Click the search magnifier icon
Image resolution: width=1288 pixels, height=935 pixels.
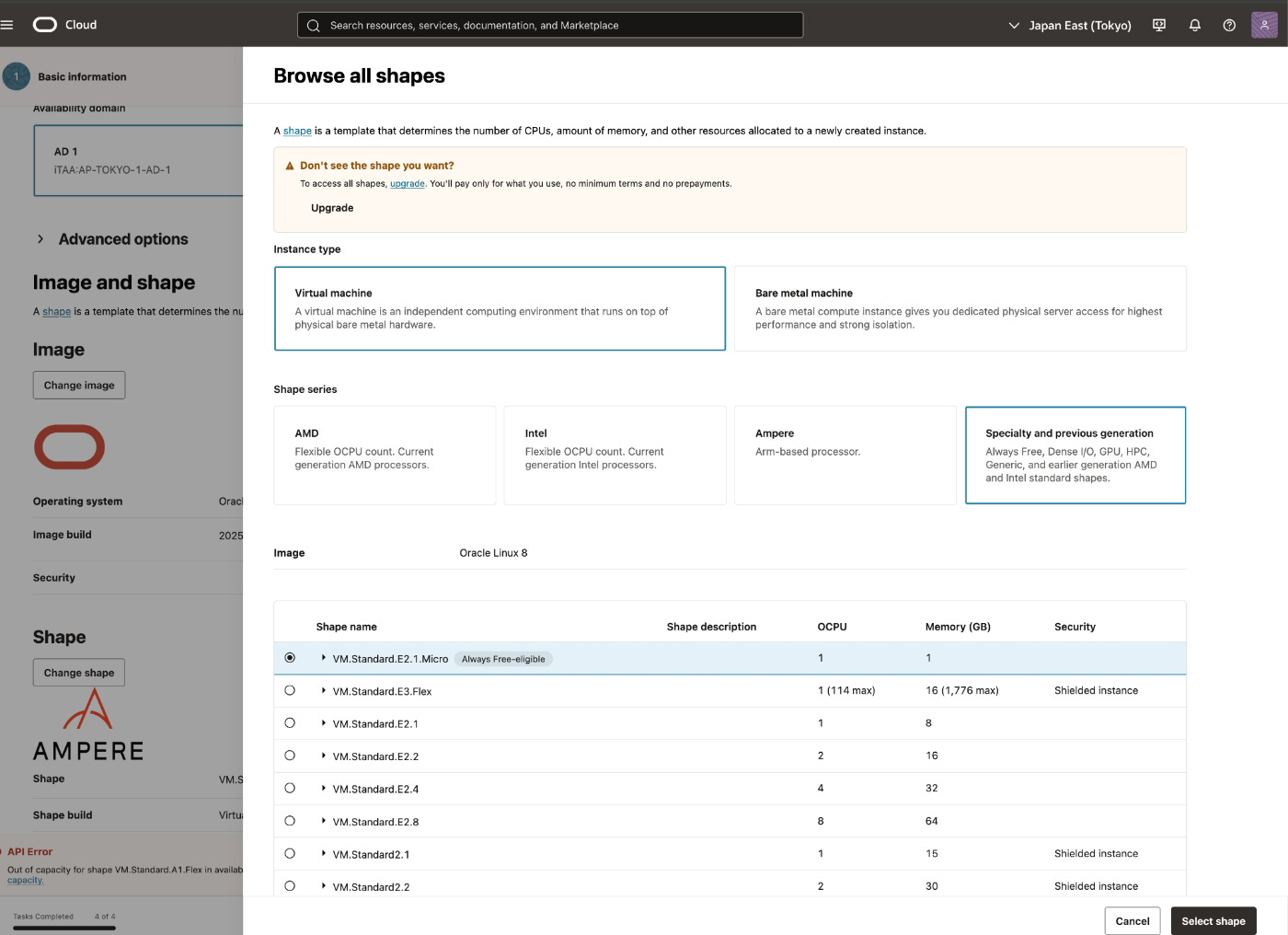(x=313, y=26)
